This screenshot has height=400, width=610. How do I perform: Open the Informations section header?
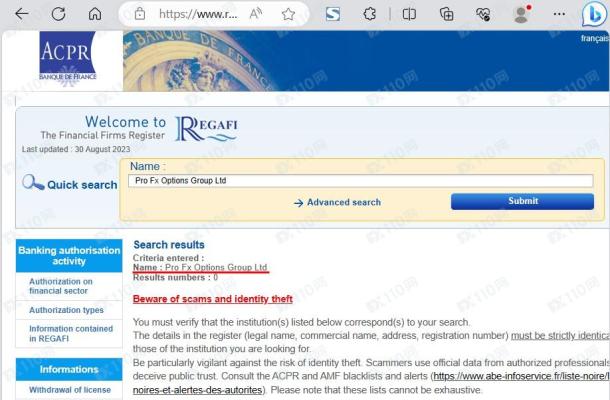(69, 369)
